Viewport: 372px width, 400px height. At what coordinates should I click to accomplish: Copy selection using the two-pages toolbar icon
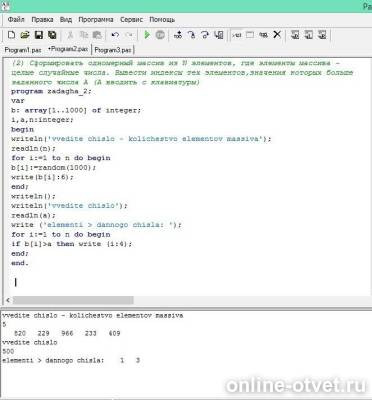click(84, 35)
